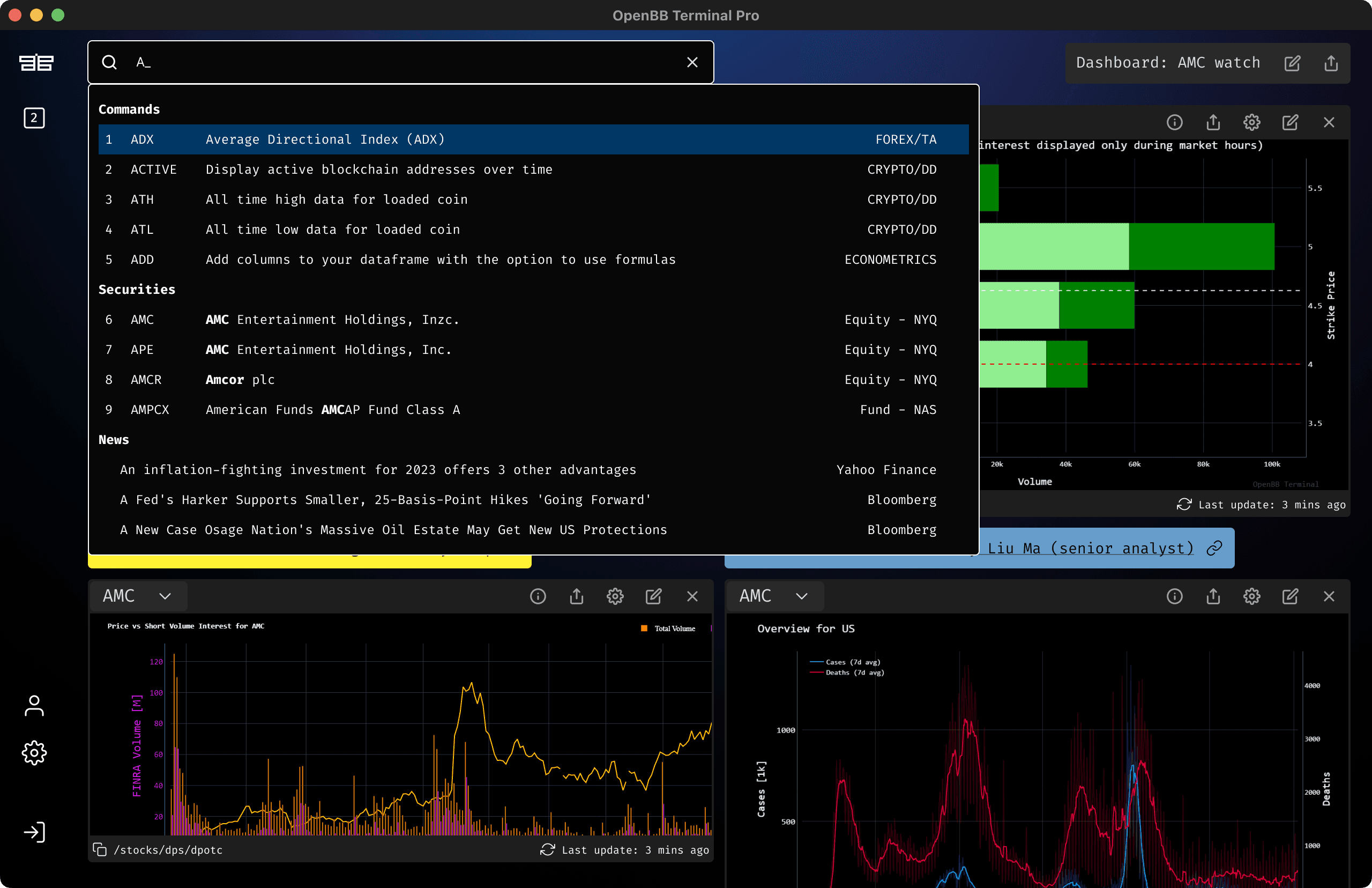The image size is (1372, 888).
Task: Close the Price vs Short Volume widget
Action: tap(692, 596)
